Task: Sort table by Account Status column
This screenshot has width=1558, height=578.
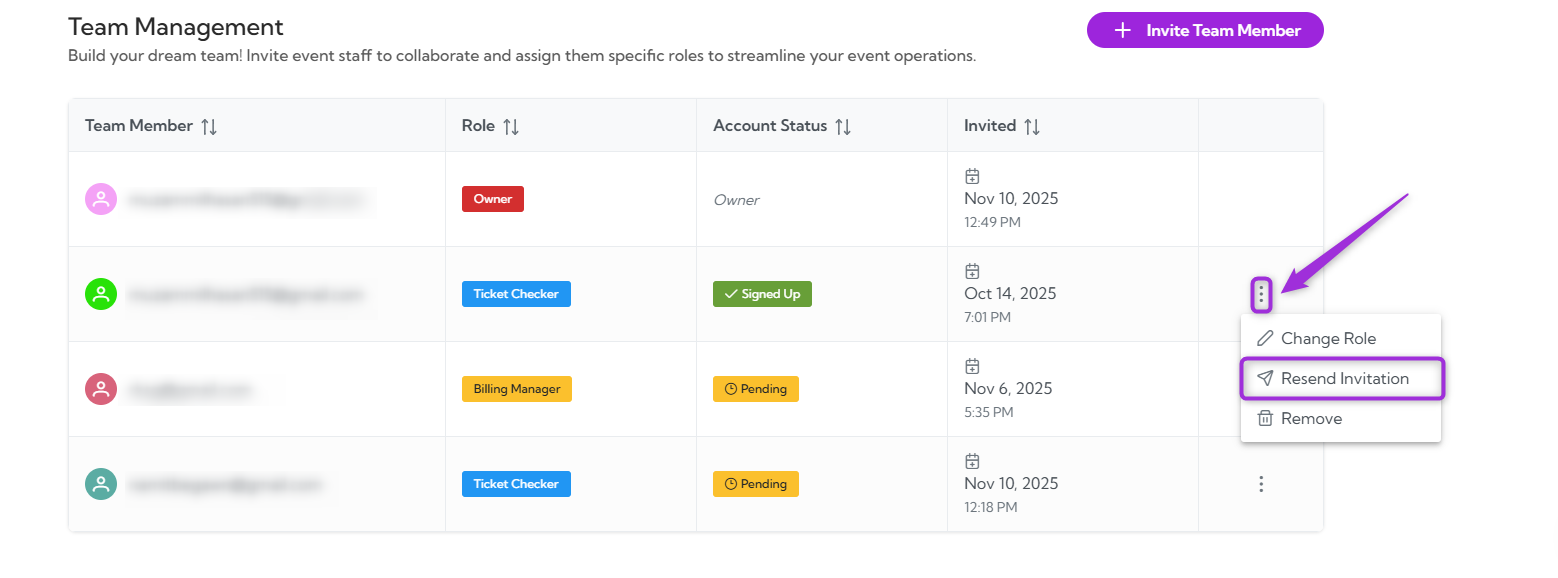Action: [x=843, y=126]
